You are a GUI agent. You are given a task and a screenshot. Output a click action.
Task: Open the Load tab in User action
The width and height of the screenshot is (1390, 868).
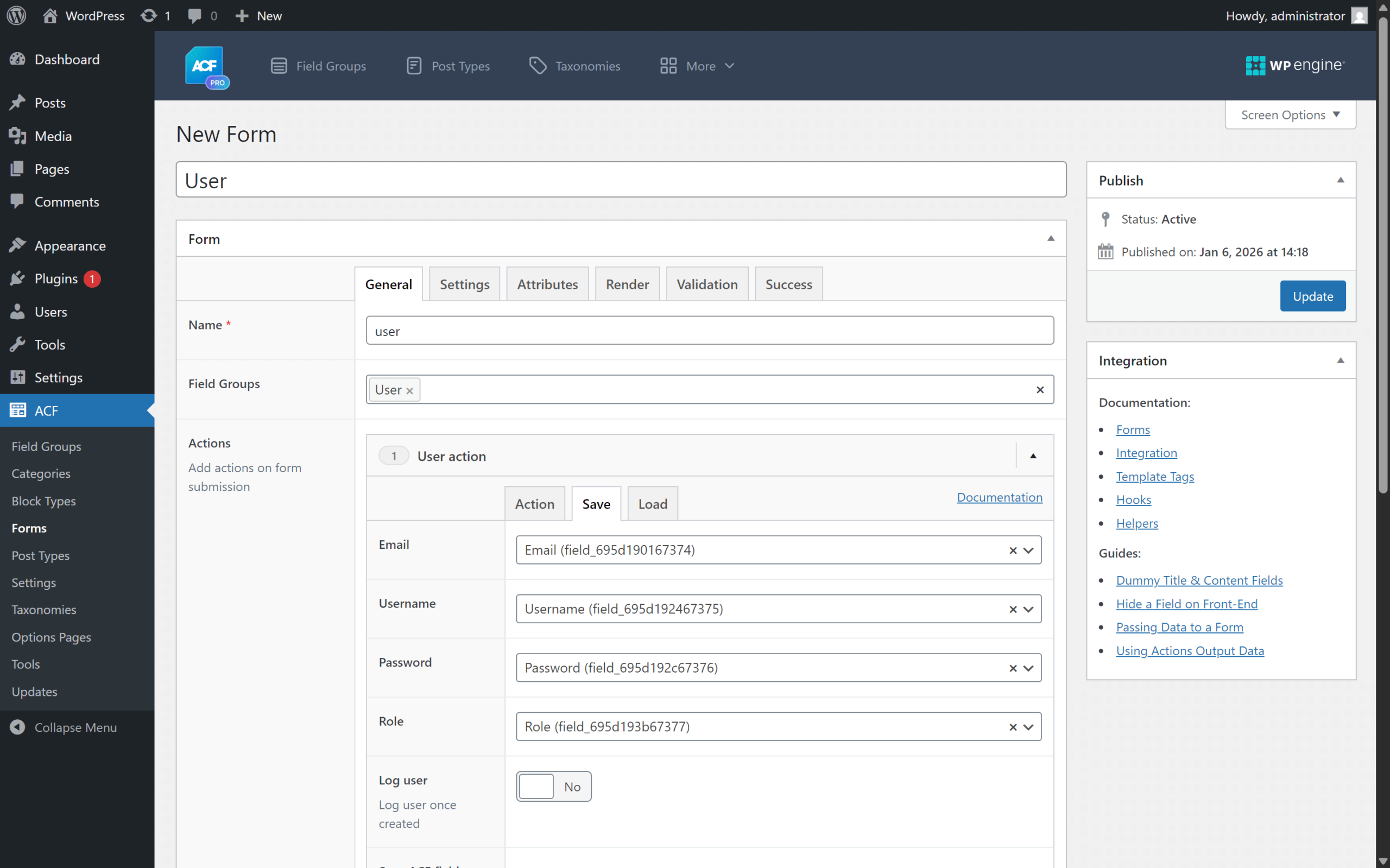652,503
